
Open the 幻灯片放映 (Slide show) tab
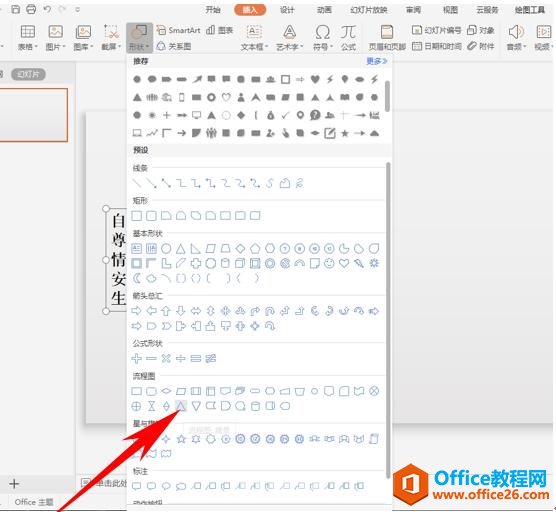368,10
